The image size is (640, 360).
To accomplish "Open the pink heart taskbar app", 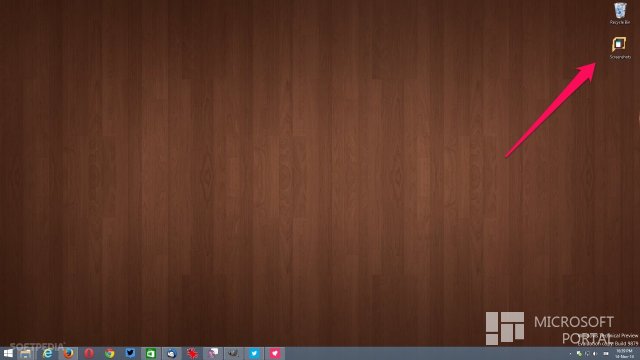I will point(275,353).
